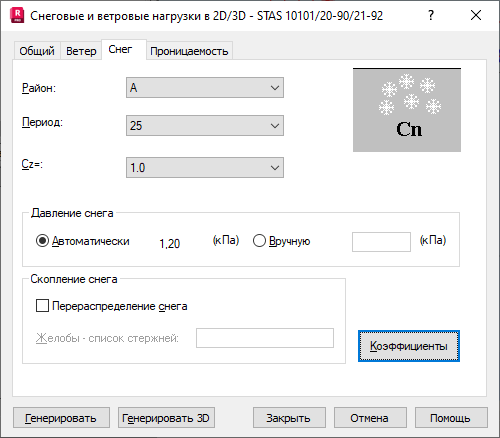Click the Robot app icon in title bar
Viewport: 500px width, 438px height.
[x=17, y=16]
